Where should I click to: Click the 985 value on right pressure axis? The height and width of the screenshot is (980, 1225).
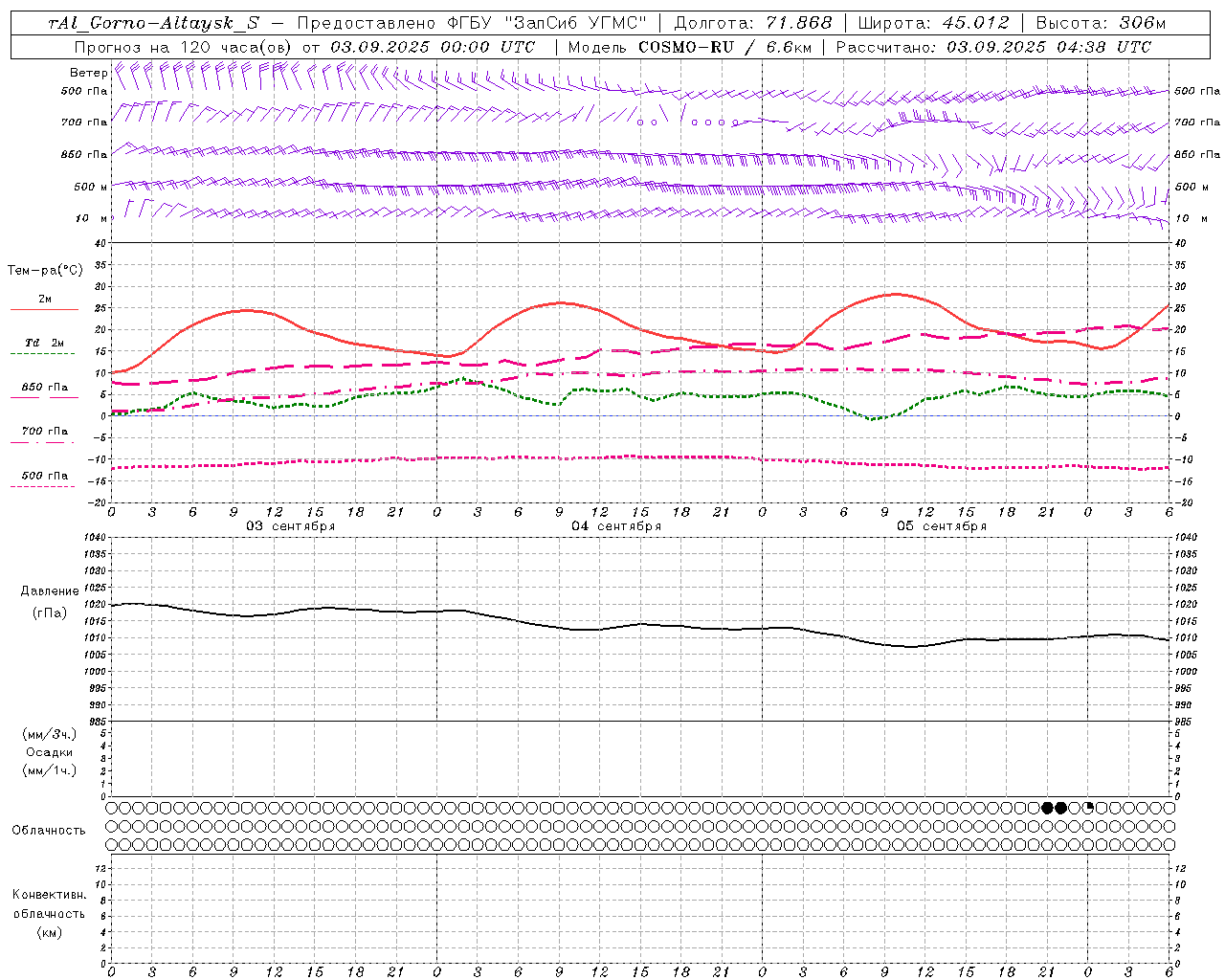click(1185, 722)
